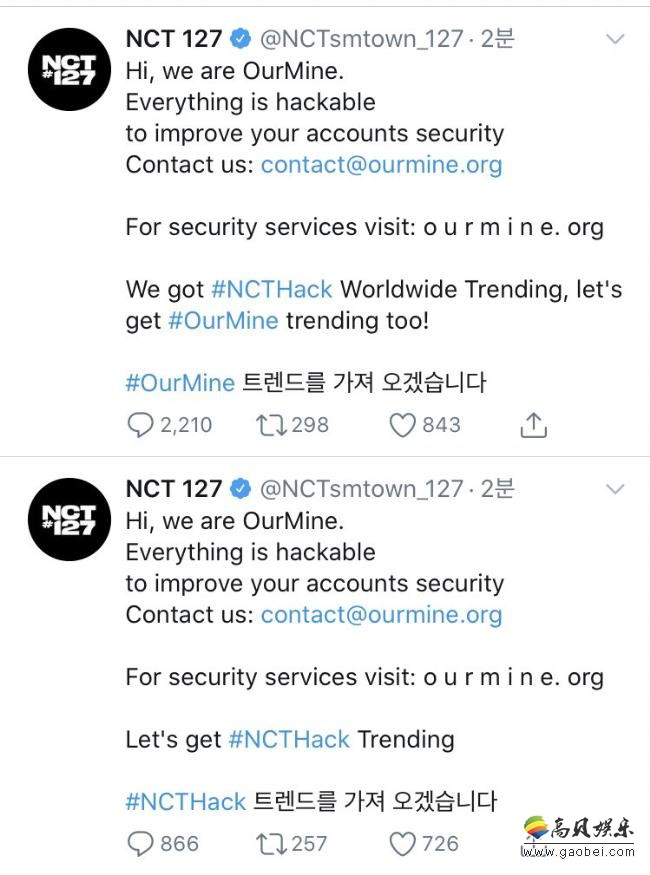Expand options chevron on second tweet

616,489
